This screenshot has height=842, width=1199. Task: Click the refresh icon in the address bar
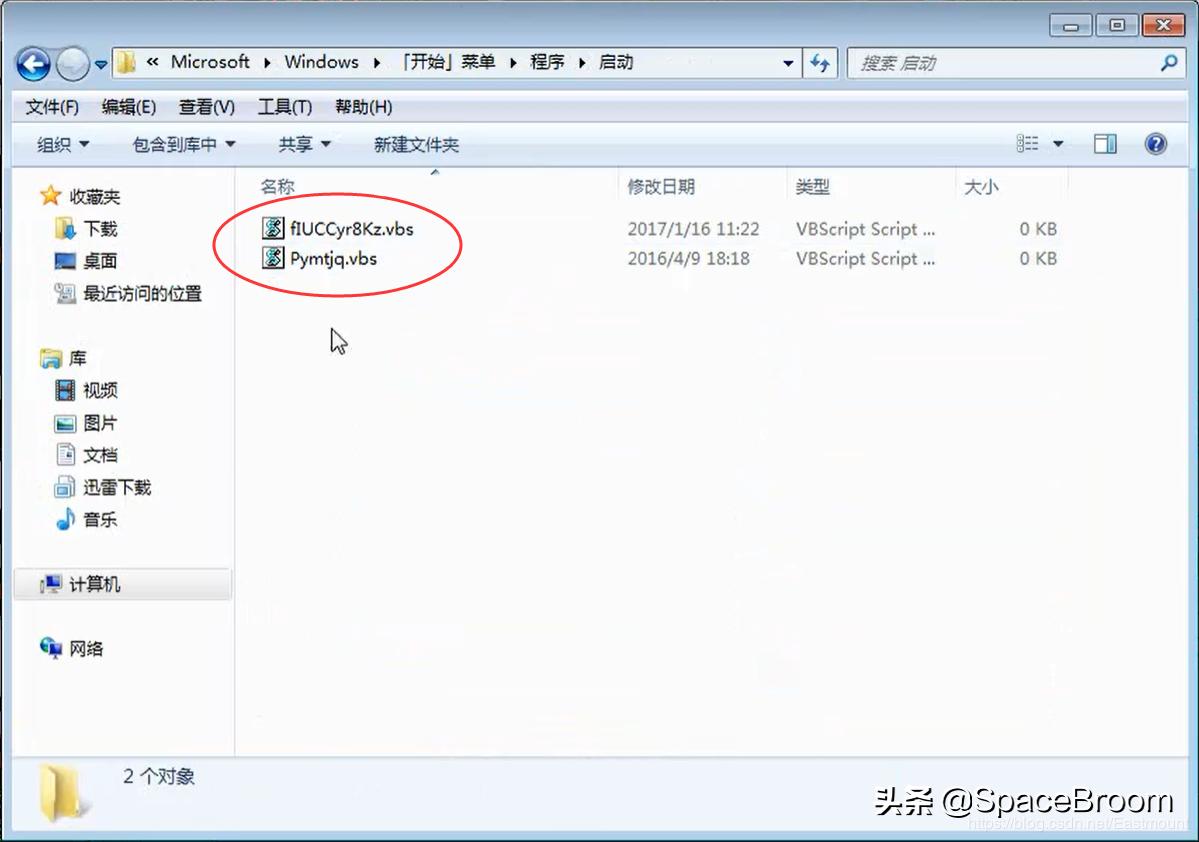pyautogui.click(x=820, y=62)
